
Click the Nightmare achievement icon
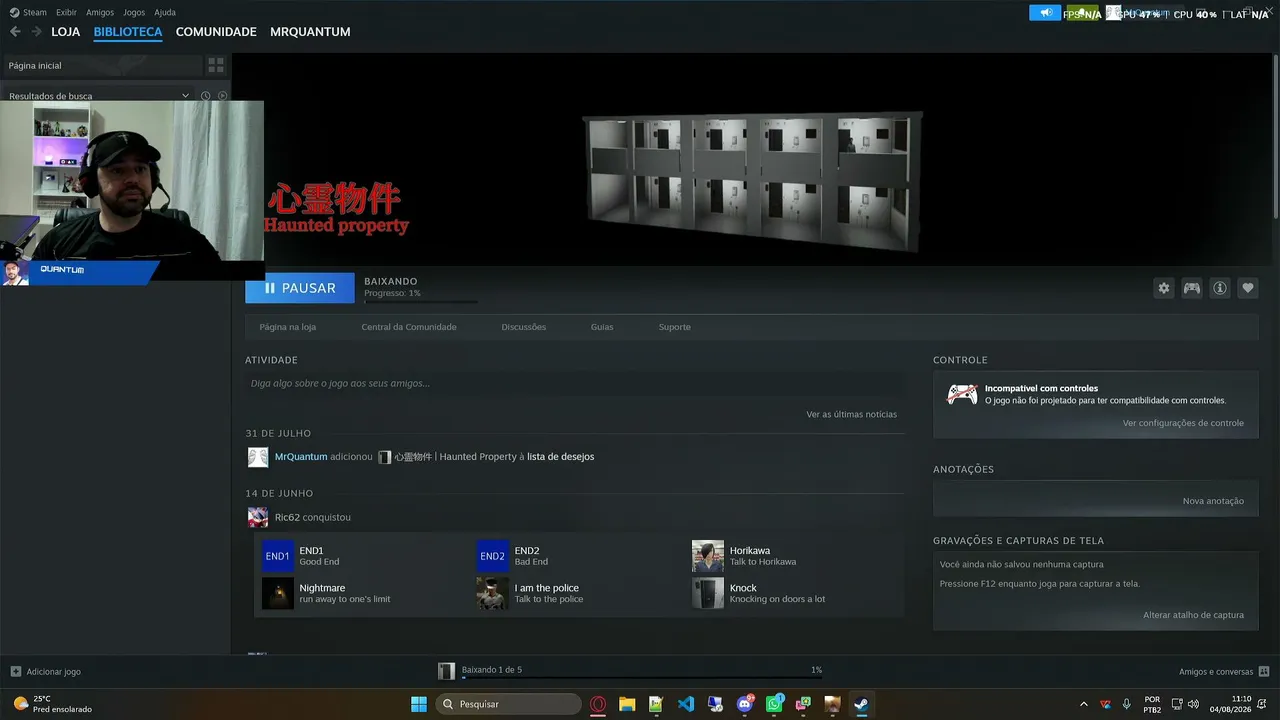coord(278,593)
